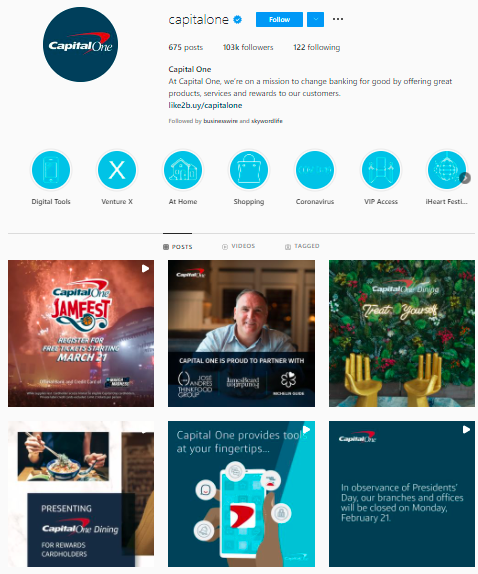
Task: Open the Shopping bag highlight
Action: pos(249,170)
